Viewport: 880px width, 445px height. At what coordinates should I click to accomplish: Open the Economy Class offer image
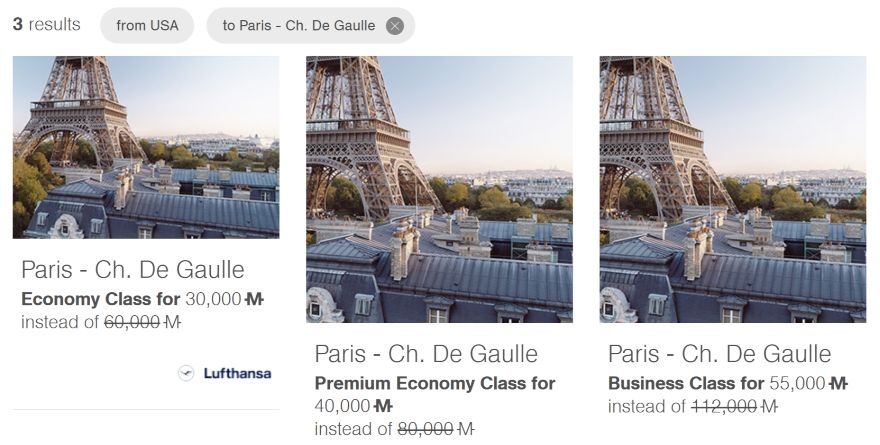(x=146, y=147)
